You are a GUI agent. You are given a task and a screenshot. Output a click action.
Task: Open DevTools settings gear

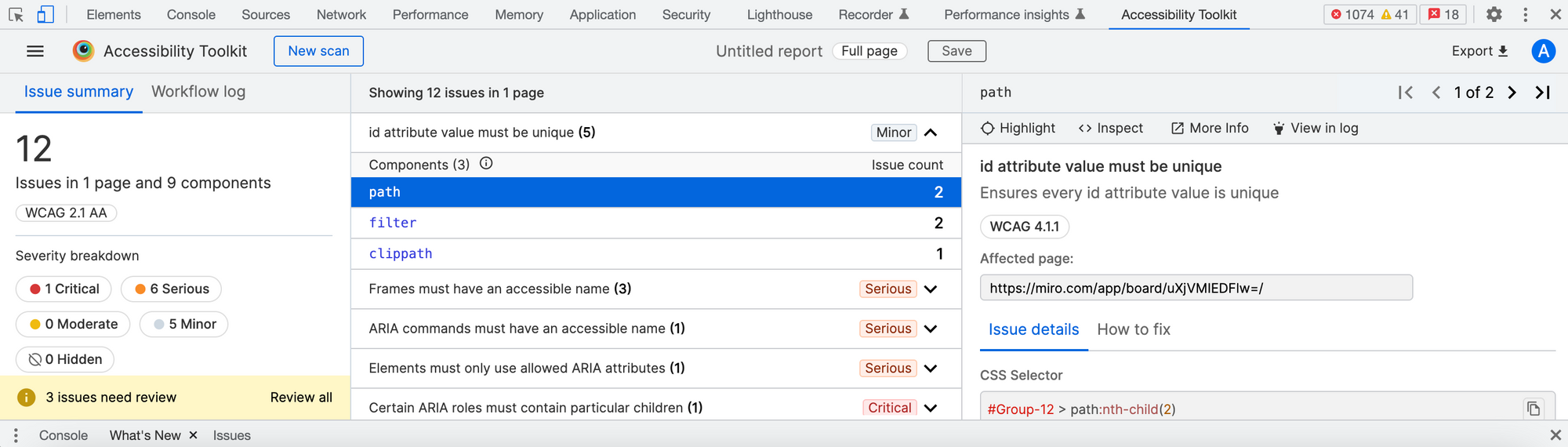coord(1494,14)
